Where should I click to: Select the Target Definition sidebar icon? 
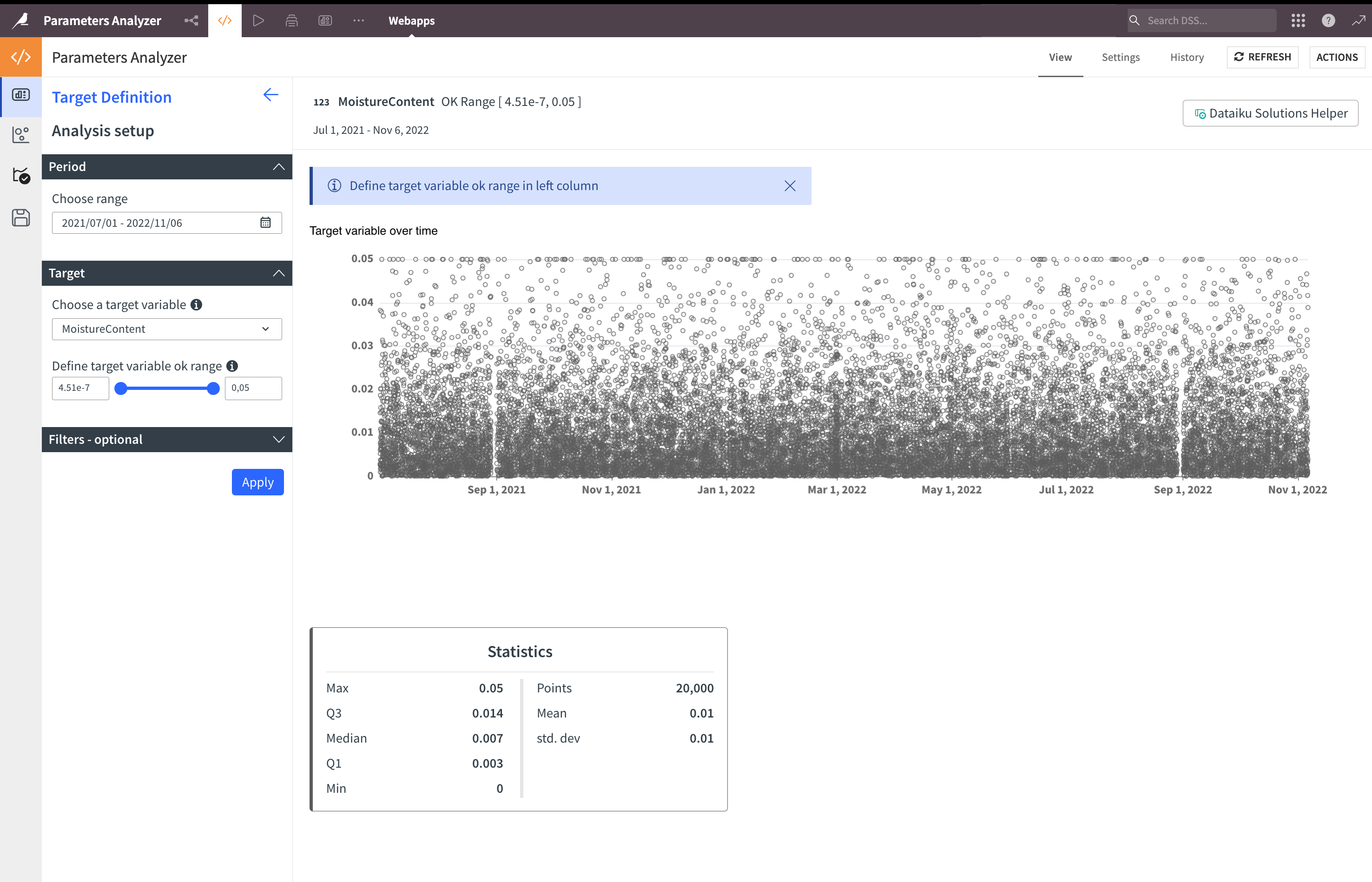coord(20,95)
